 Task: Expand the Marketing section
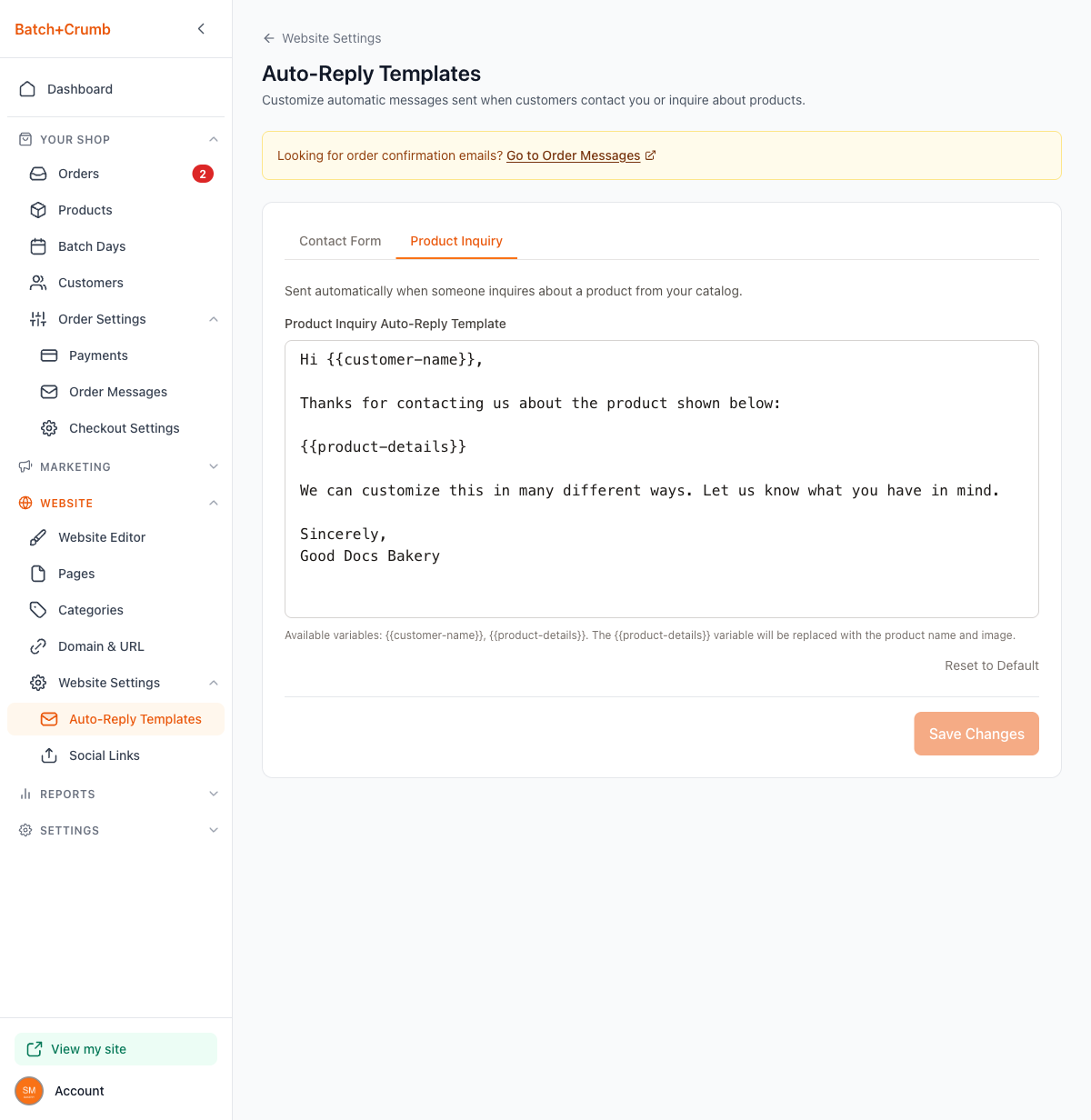214,466
